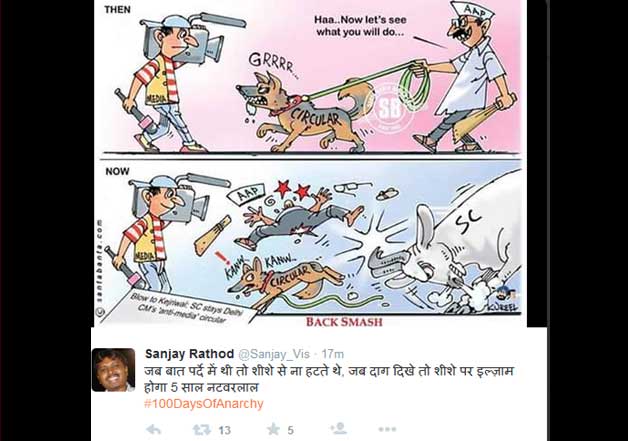Open the 17m timestamp link
This screenshot has height=441, width=628.
click(333, 354)
